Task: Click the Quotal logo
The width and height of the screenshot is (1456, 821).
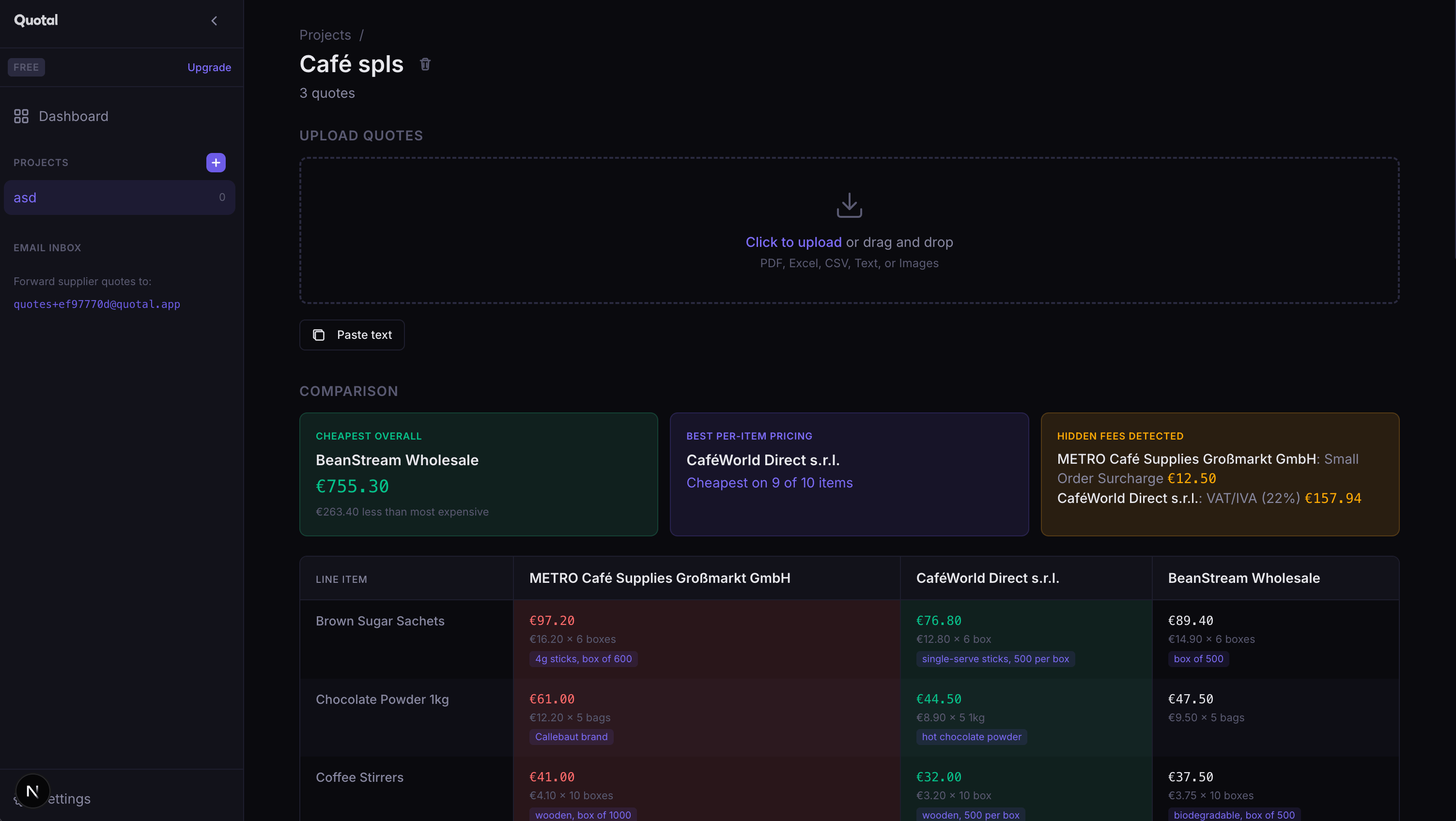Action: (35, 20)
